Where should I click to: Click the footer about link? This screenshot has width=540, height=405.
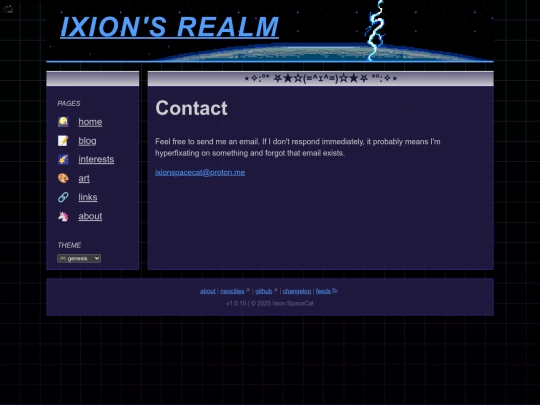click(x=208, y=291)
